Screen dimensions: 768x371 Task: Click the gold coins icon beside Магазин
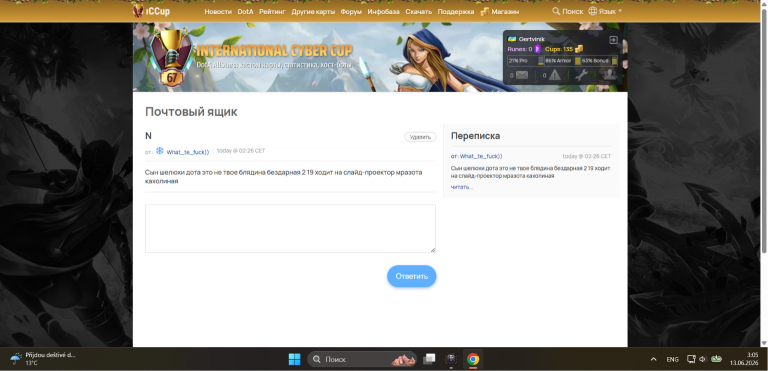[484, 11]
